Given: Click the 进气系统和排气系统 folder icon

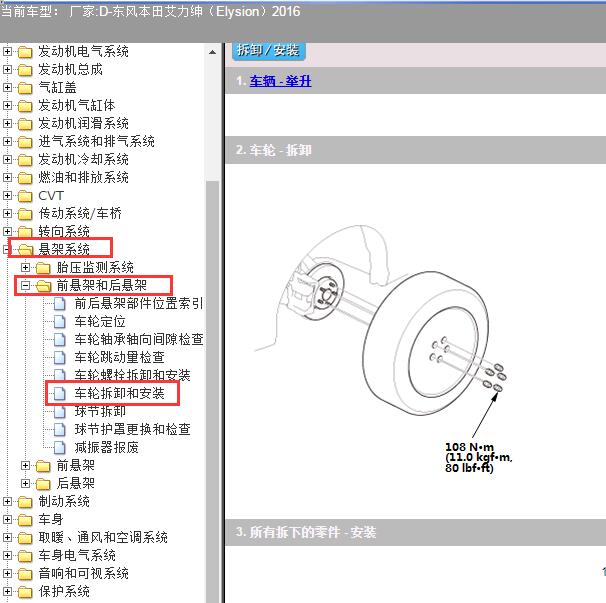Looking at the screenshot, I should (25, 142).
